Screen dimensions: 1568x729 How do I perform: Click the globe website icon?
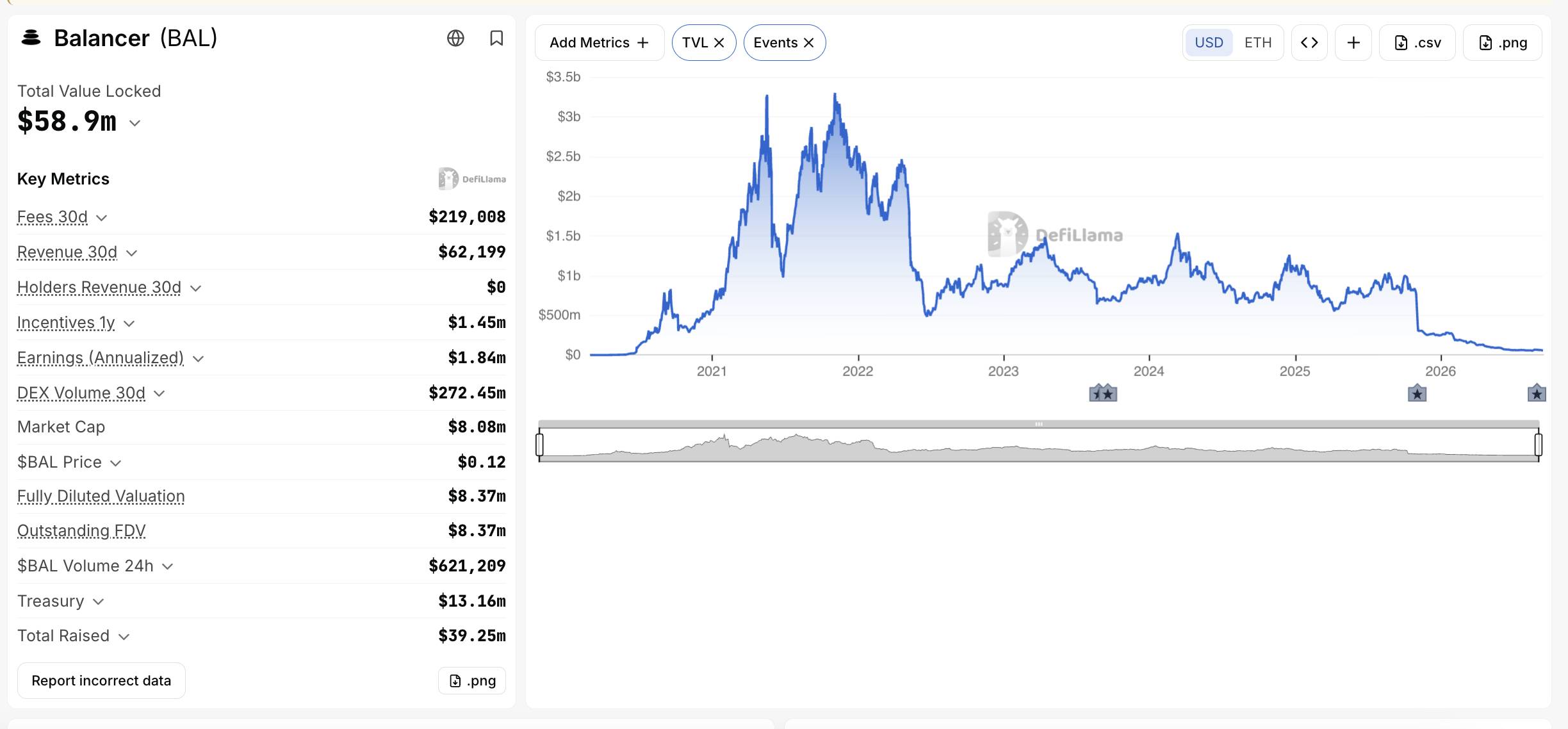pos(455,38)
